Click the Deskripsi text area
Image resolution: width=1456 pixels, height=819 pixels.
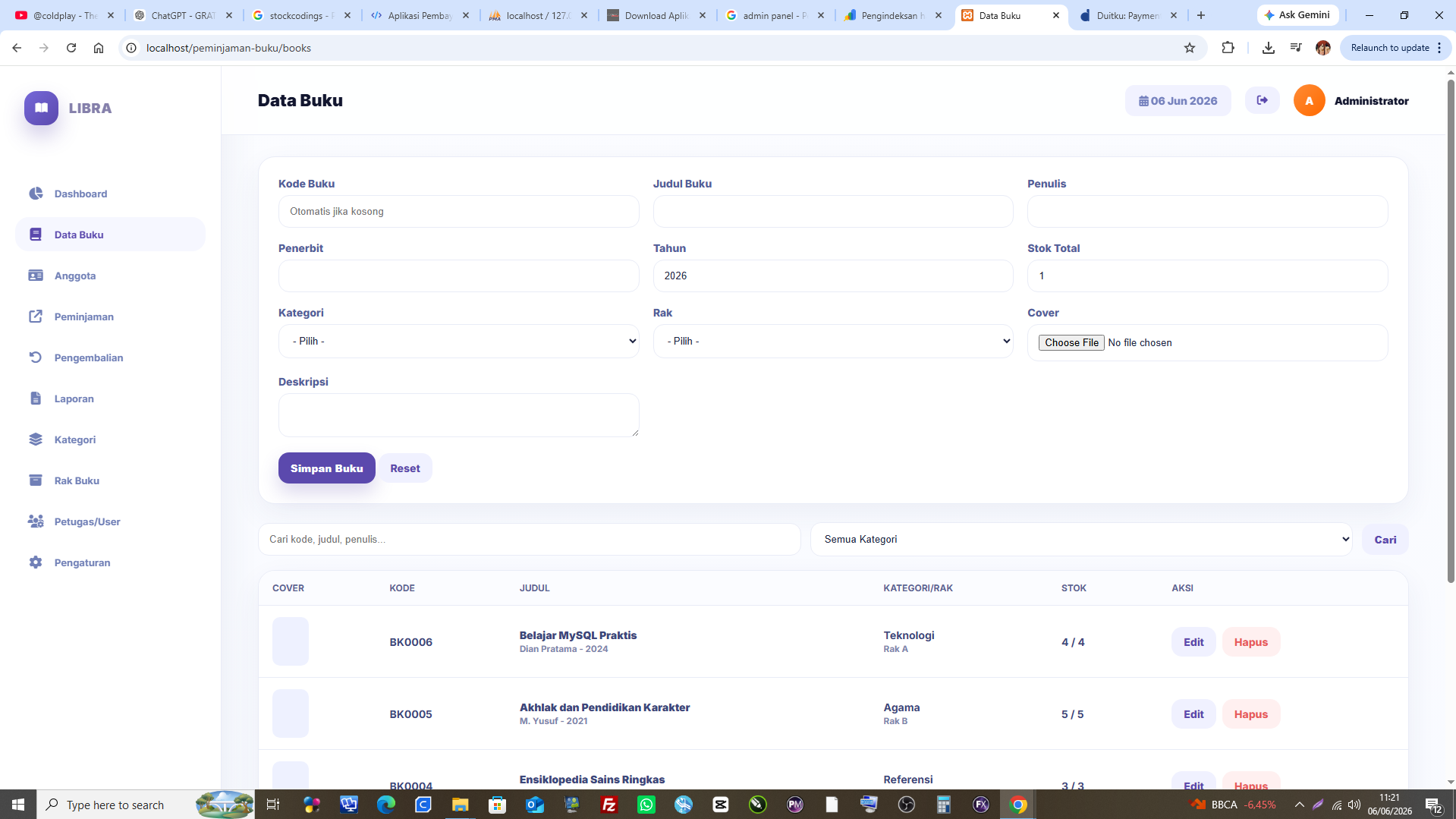[458, 415]
